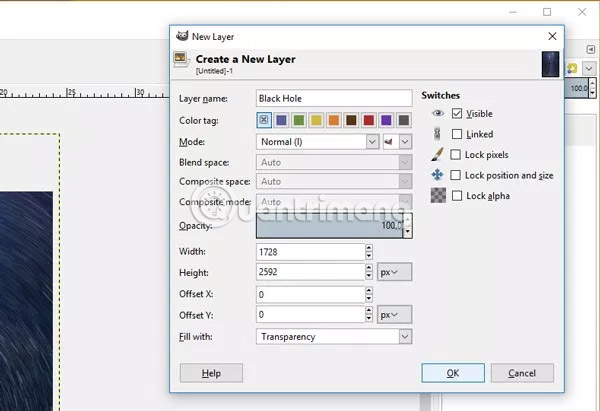Enable the Linked checkbox
The image size is (600, 411).
pos(457,134)
